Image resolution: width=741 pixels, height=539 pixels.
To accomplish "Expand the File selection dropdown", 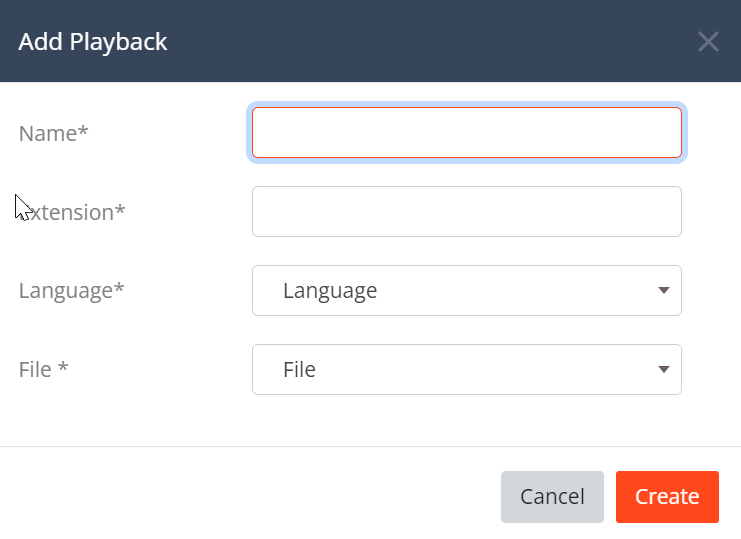I will 466,369.
